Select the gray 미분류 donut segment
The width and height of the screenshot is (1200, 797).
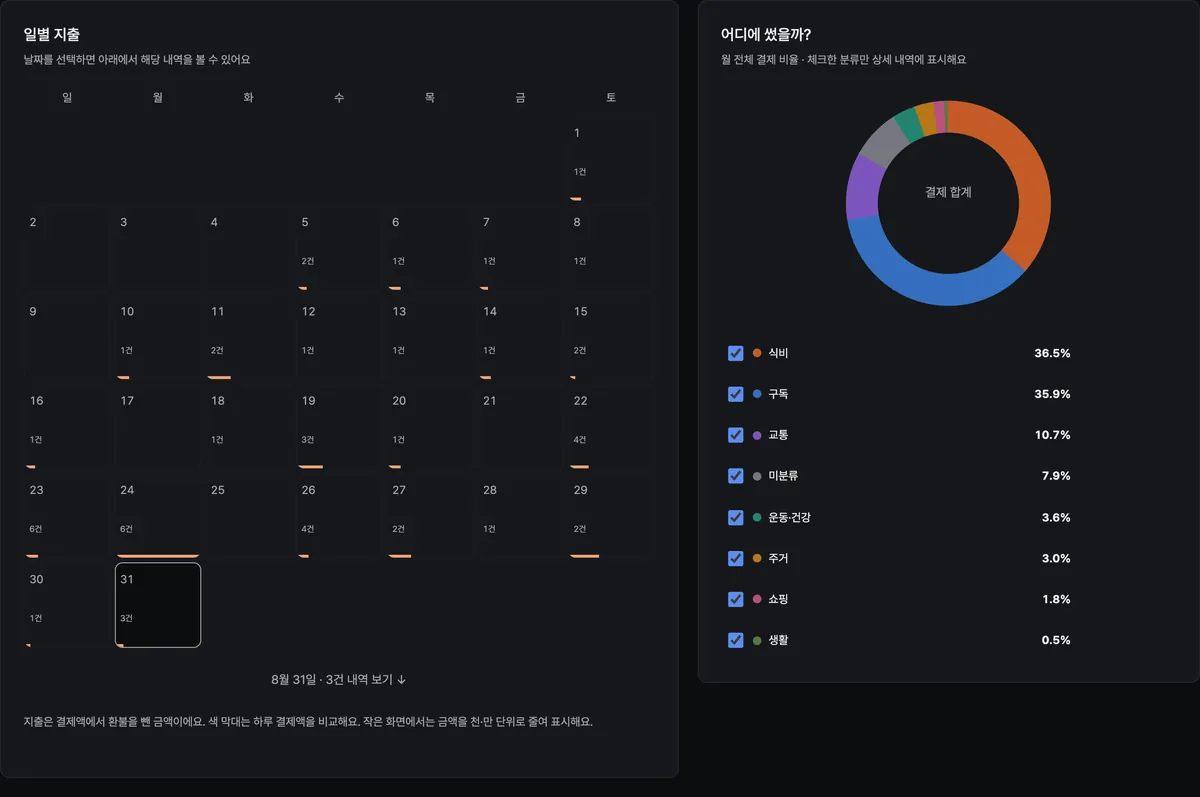point(883,142)
